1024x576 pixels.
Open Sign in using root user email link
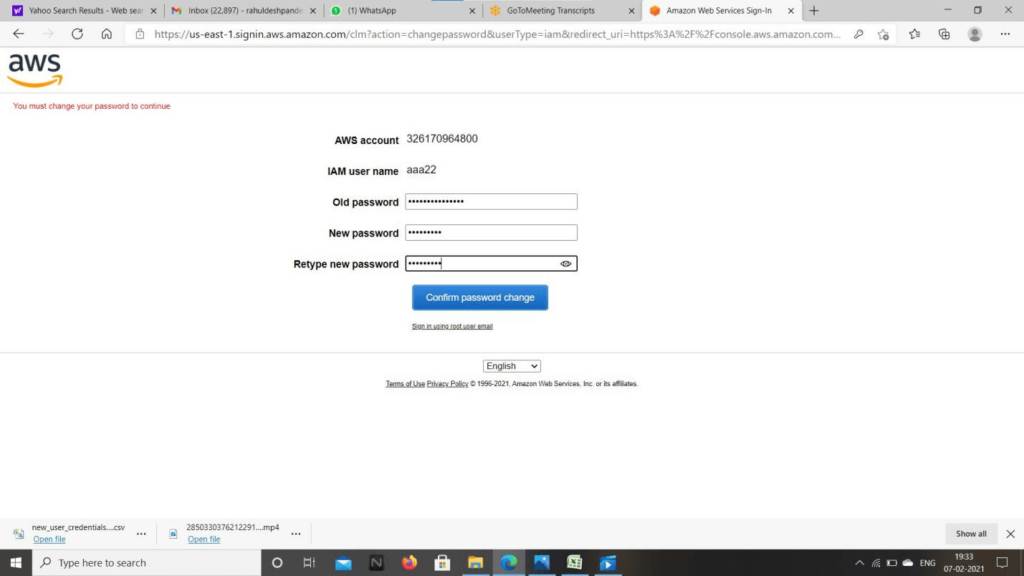click(x=452, y=326)
